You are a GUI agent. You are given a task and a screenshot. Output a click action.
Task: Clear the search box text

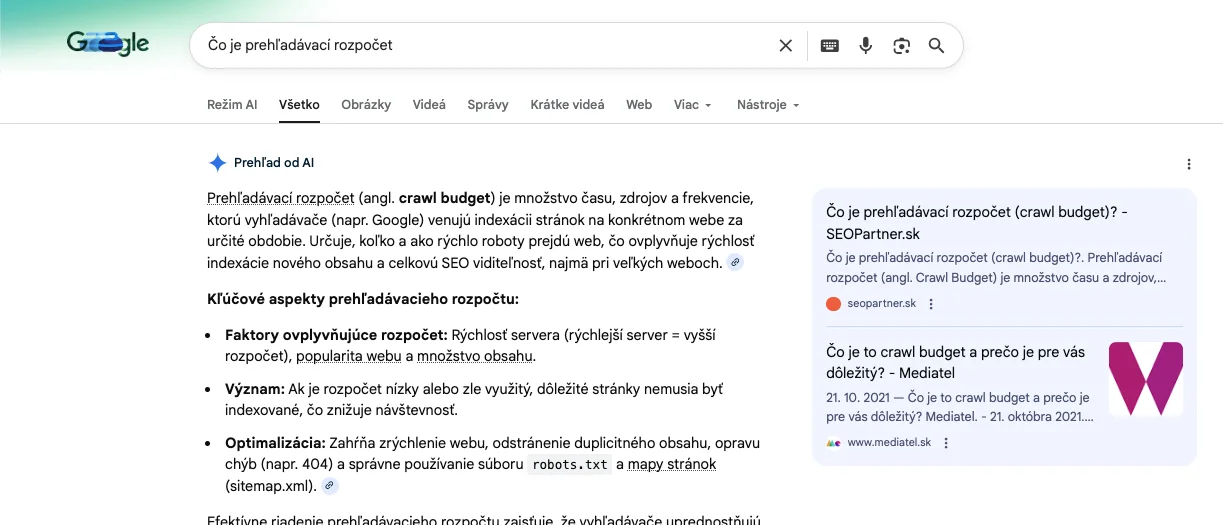coord(786,45)
